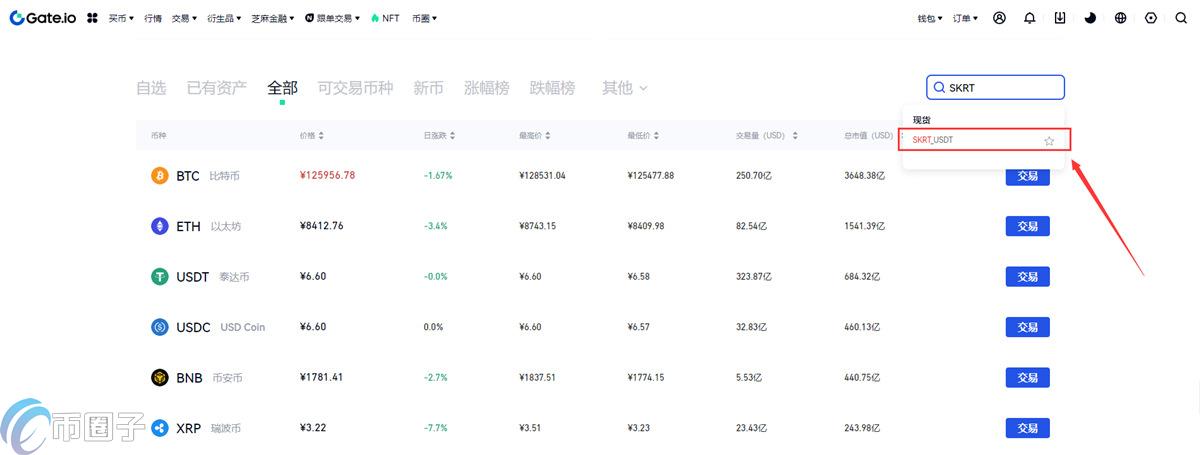Select the SKRT_USDT search result
Viewport: 1200px width, 455px height.
985,140
